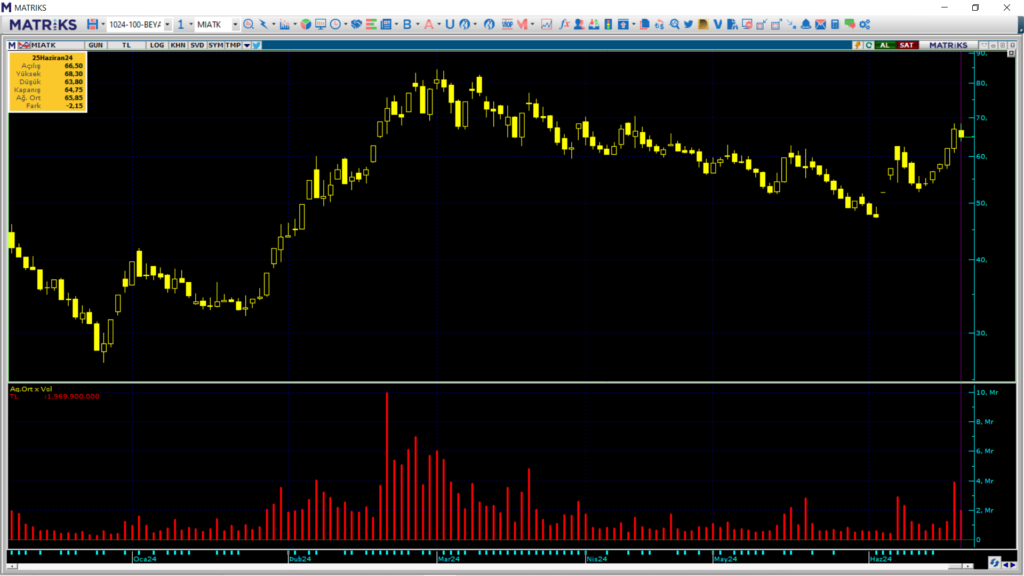Open the settings gears icon

(865, 24)
